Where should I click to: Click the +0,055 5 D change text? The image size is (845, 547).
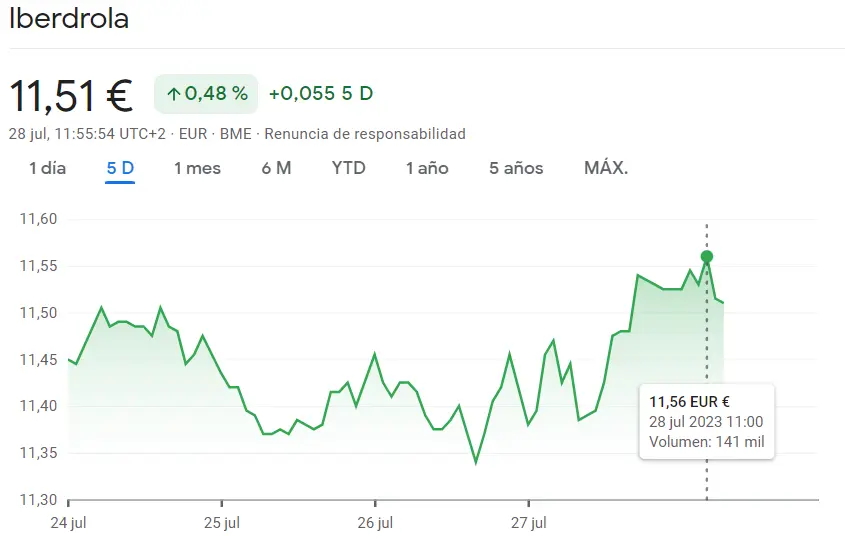click(321, 94)
